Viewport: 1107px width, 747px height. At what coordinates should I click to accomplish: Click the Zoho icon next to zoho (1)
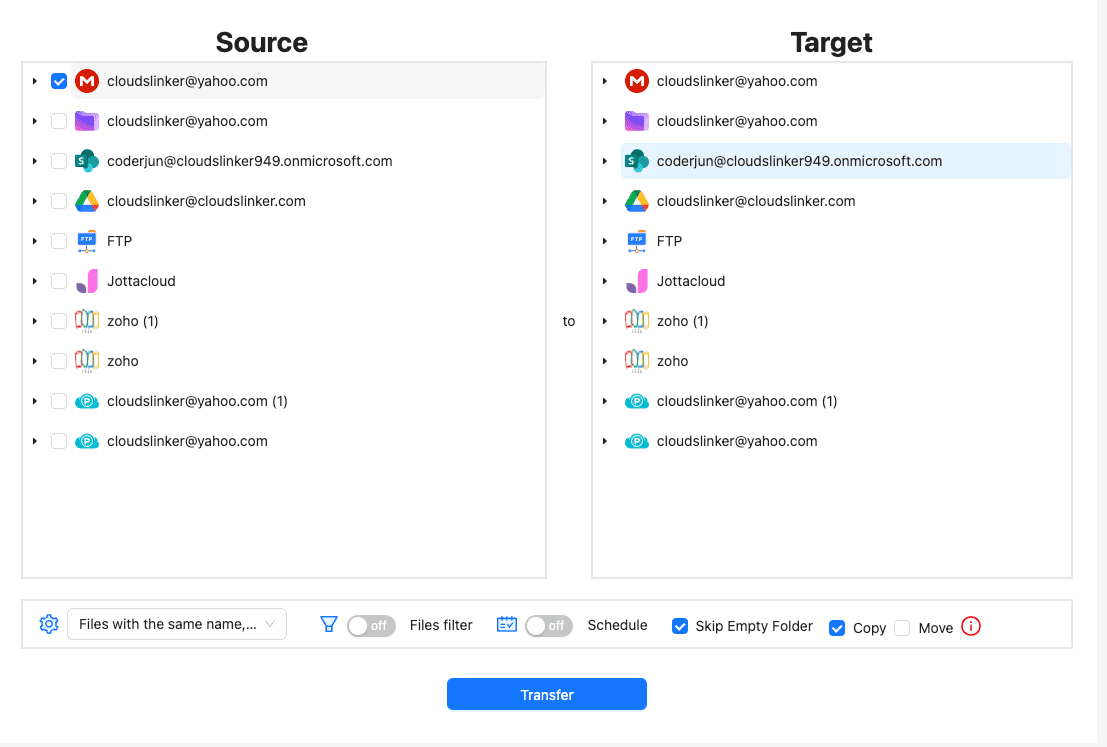click(x=88, y=320)
